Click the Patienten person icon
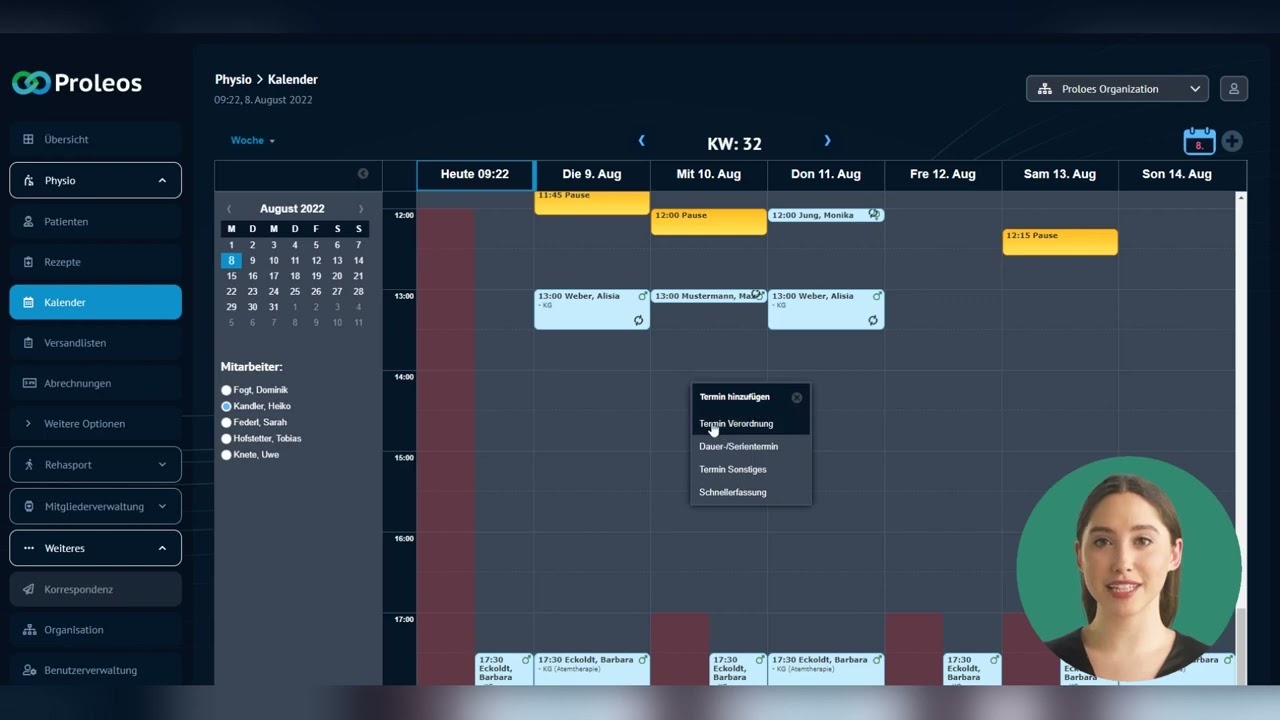The width and height of the screenshot is (1280, 720). (x=28, y=222)
